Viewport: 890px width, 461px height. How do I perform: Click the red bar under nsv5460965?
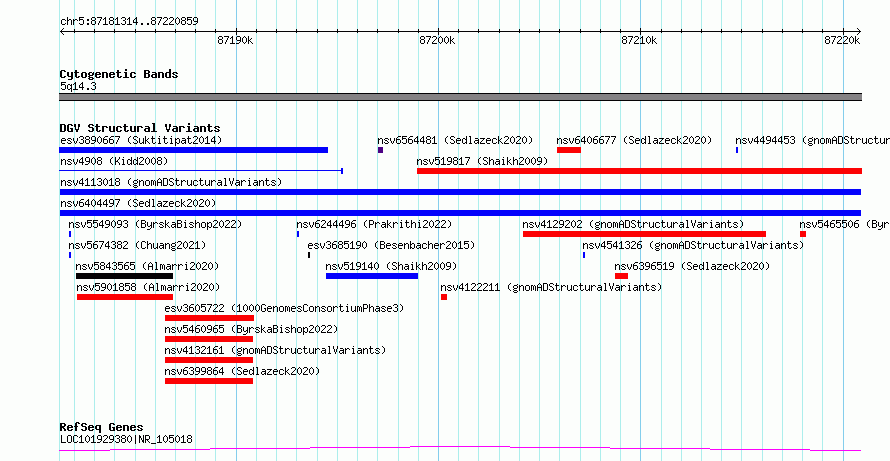coord(209,339)
